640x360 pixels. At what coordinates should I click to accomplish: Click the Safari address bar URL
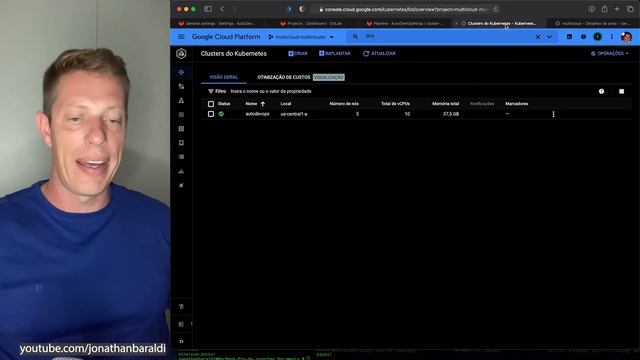pyautogui.click(x=405, y=9)
